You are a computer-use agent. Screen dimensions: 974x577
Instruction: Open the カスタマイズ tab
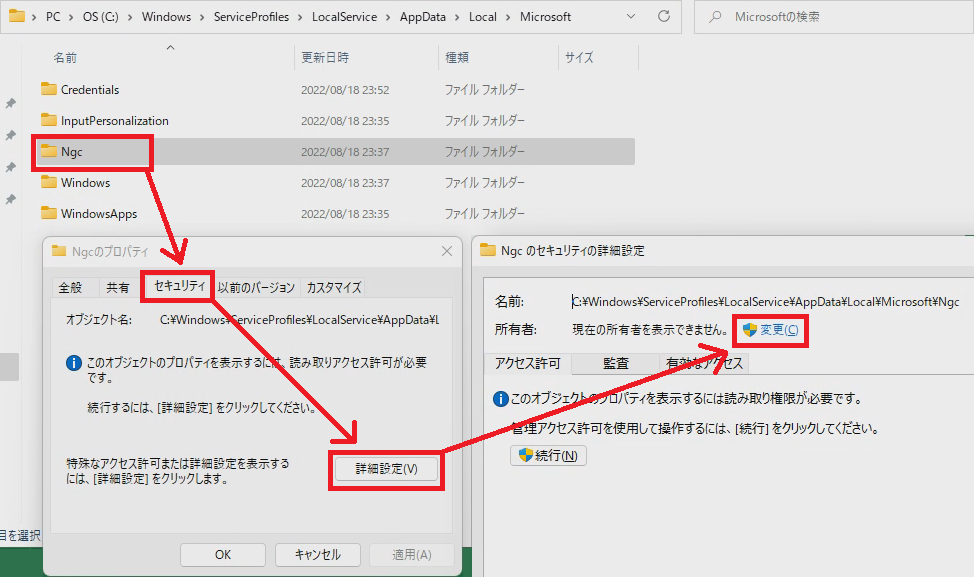click(x=334, y=288)
